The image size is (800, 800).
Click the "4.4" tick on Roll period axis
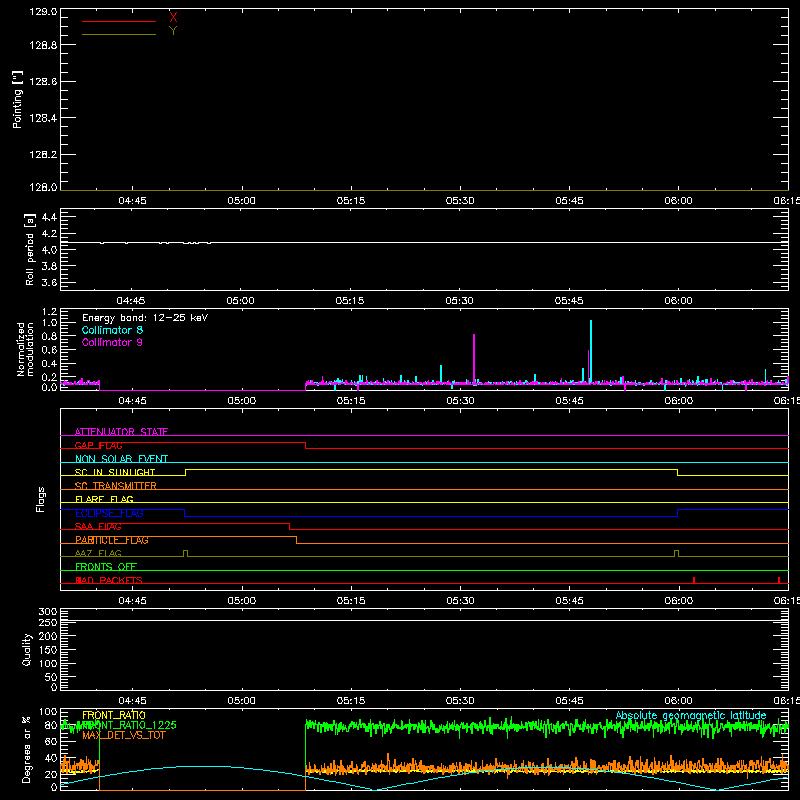[x=49, y=217]
